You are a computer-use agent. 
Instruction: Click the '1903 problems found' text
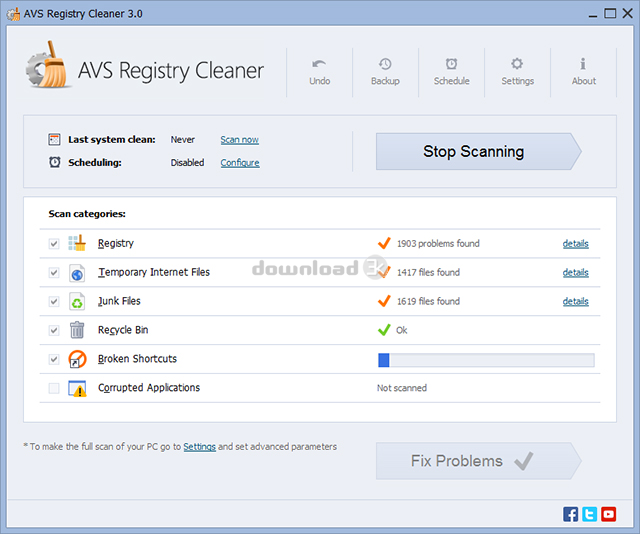pos(438,243)
